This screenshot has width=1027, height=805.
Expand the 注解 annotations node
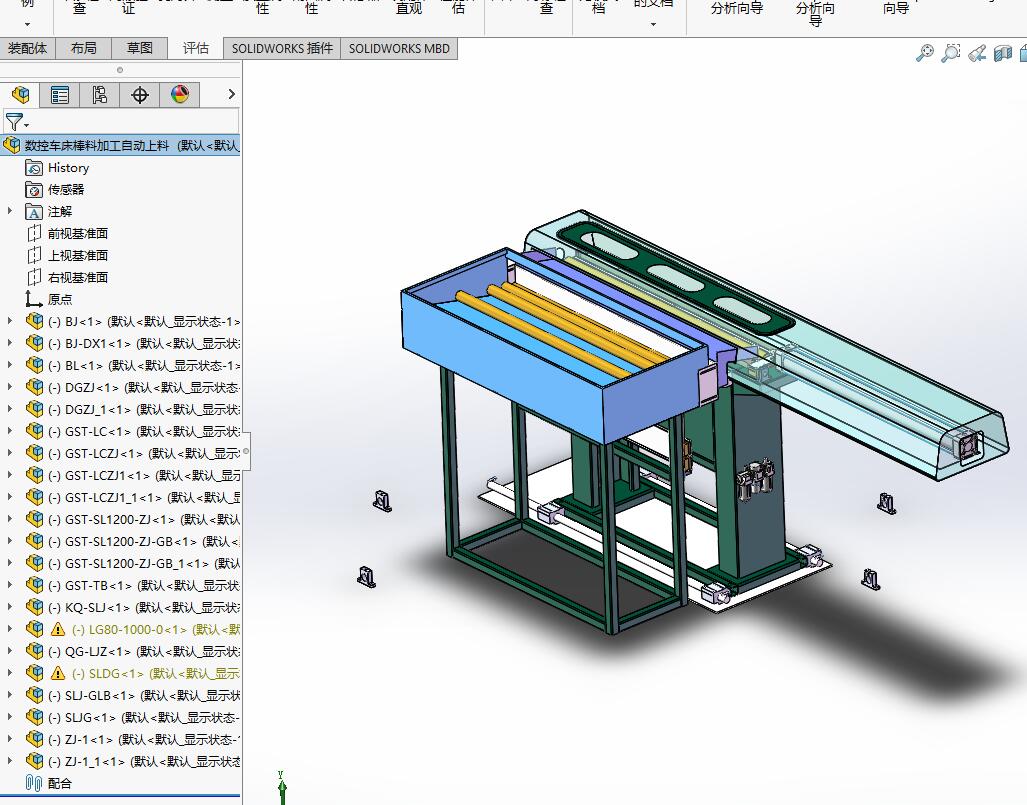point(10,211)
